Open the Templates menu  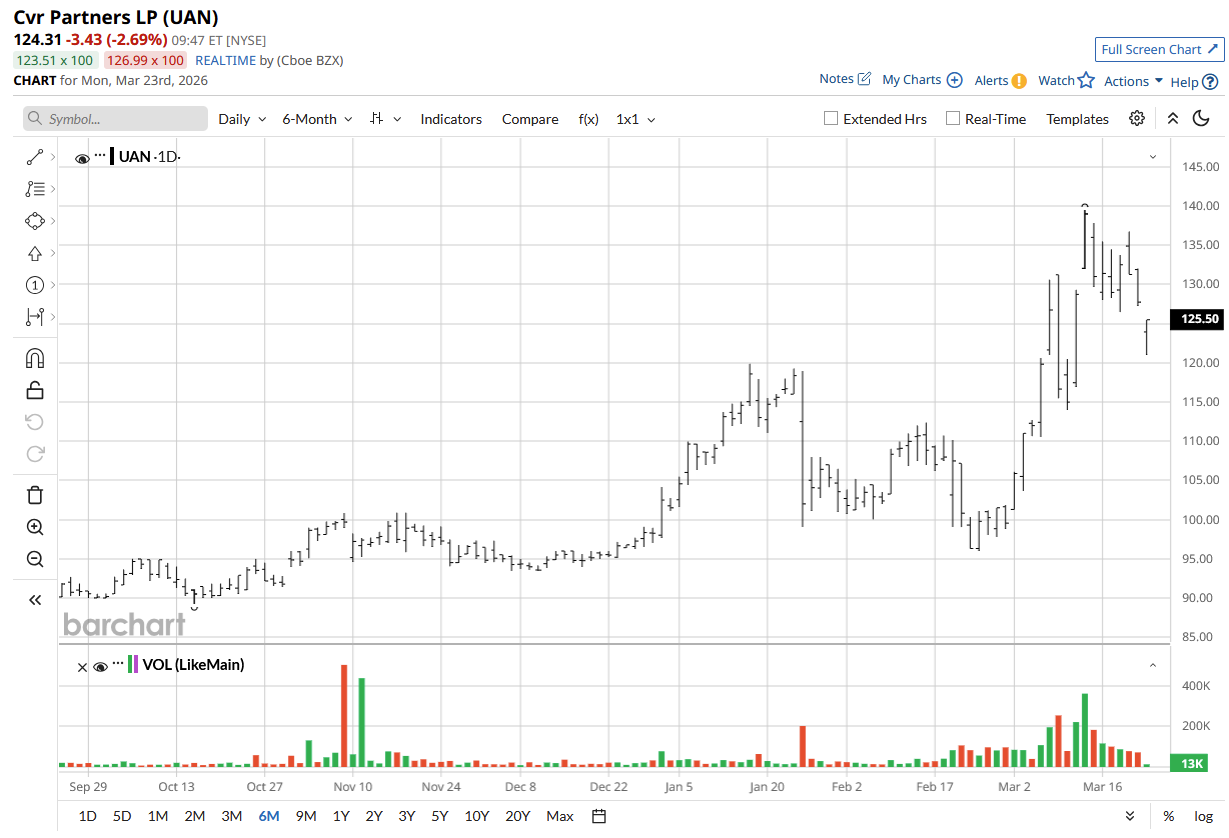(1077, 118)
